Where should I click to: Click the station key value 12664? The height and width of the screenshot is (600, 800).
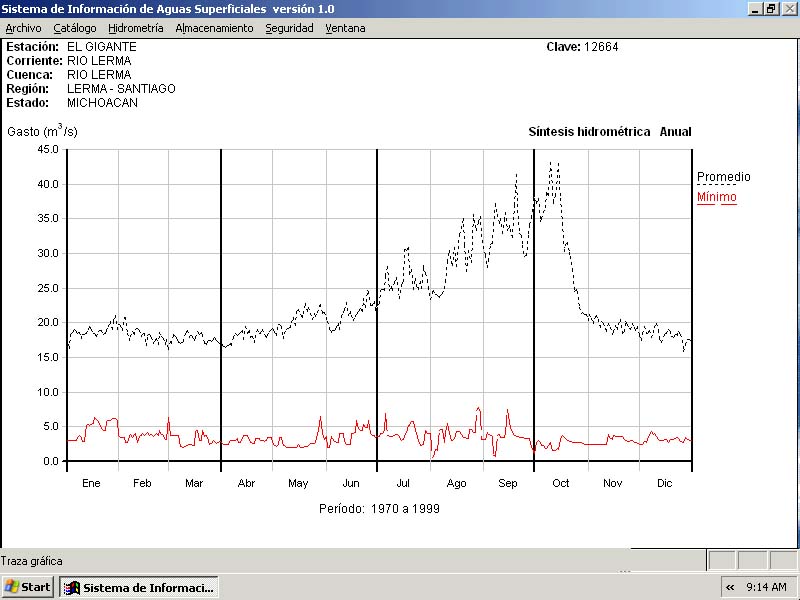pyautogui.click(x=601, y=47)
